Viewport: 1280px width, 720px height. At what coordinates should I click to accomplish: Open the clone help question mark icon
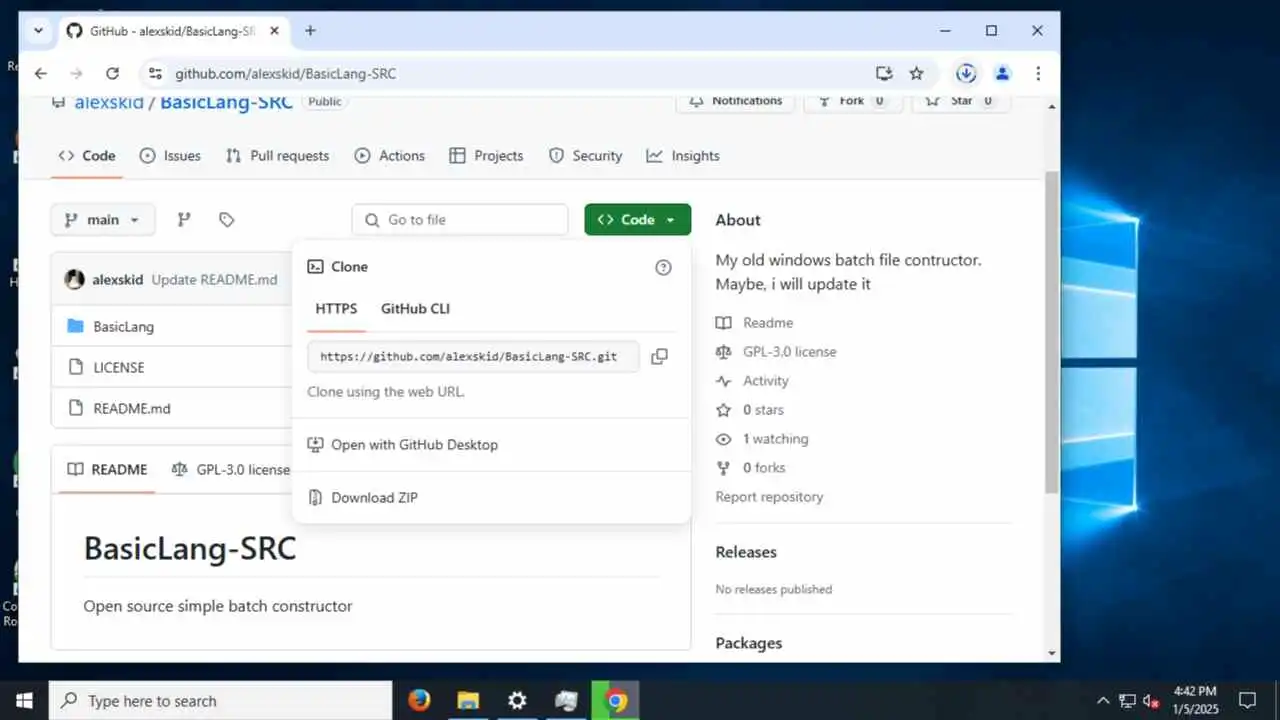click(663, 267)
